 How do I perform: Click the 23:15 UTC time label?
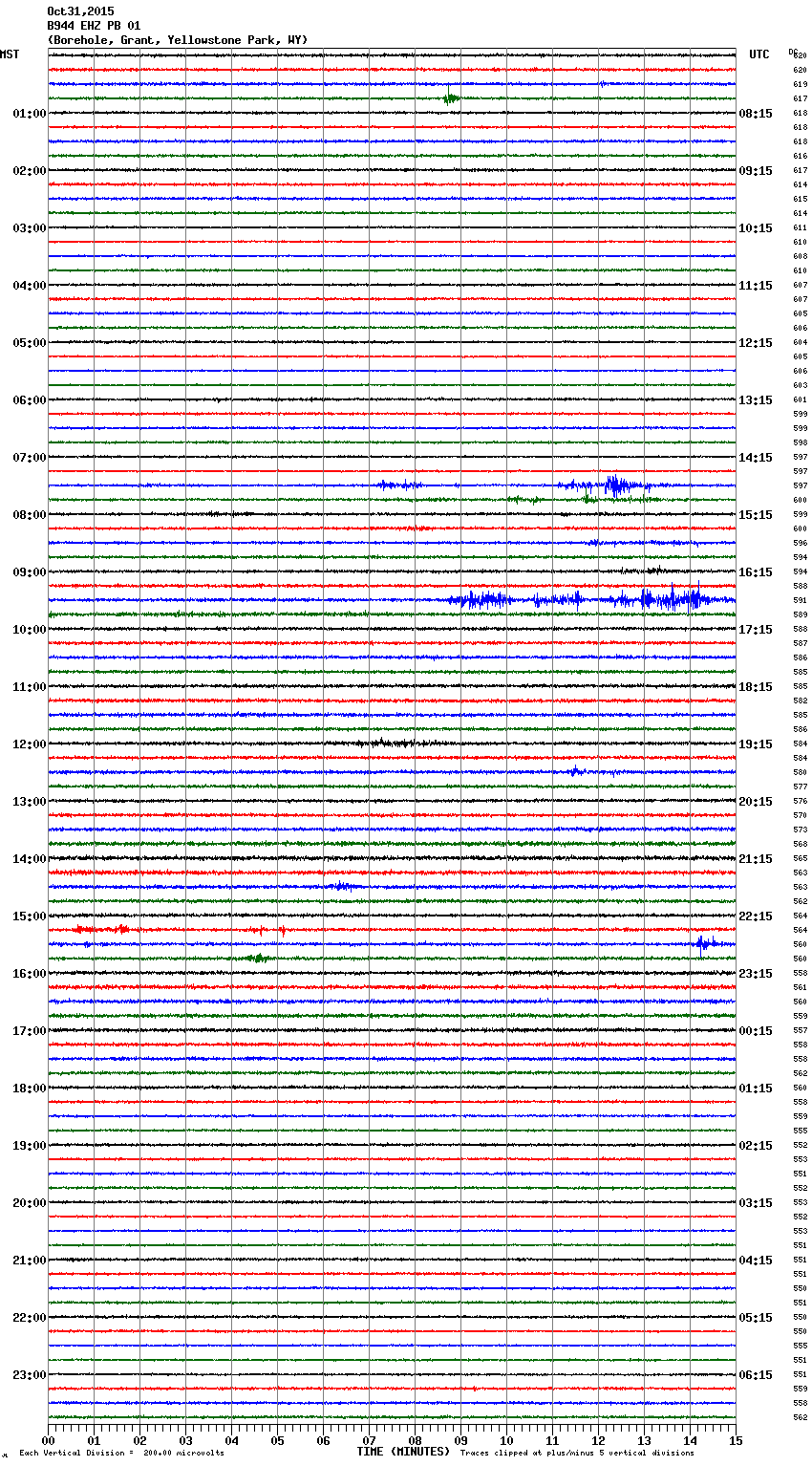pyautogui.click(x=756, y=974)
